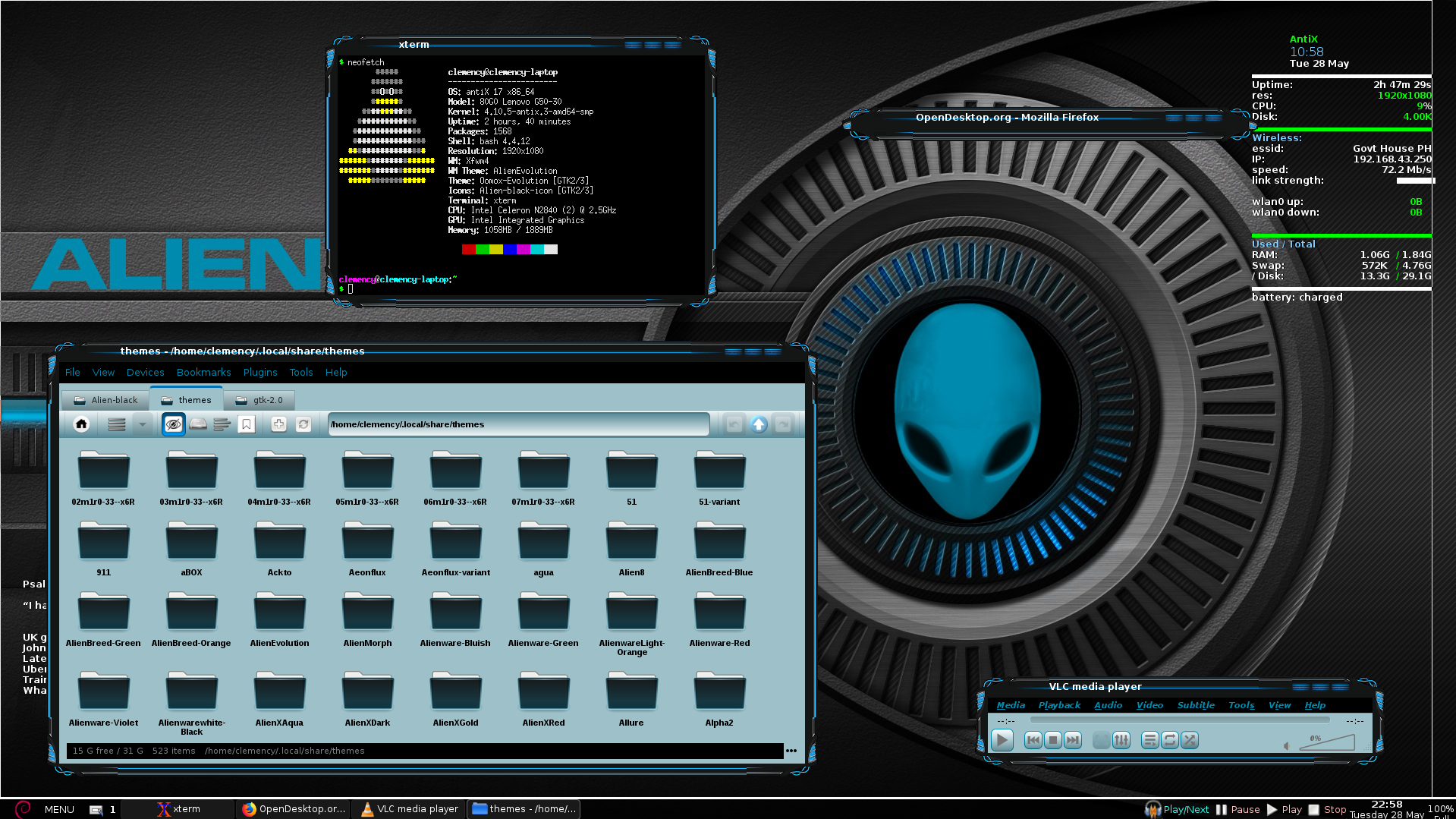Open the status bar three-dots menu
This screenshot has height=819, width=1456.
[791, 751]
